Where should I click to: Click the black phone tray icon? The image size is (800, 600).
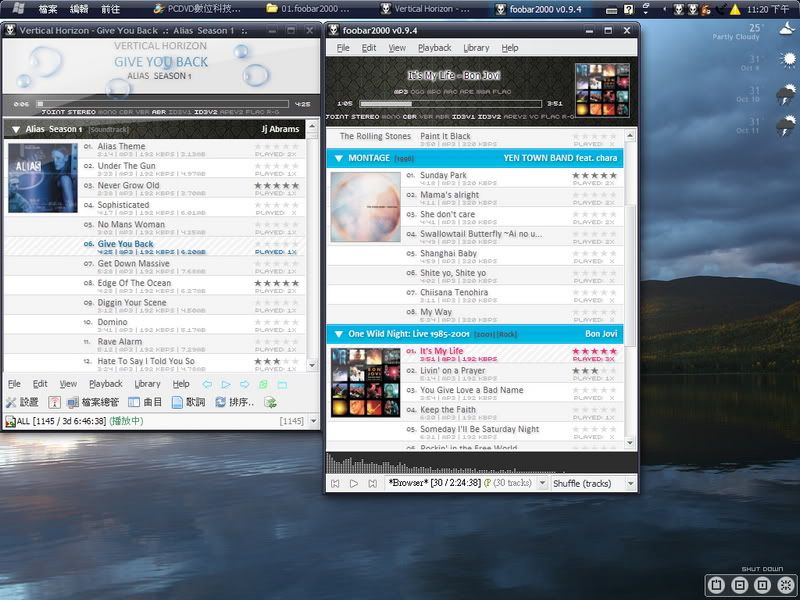(x=721, y=9)
